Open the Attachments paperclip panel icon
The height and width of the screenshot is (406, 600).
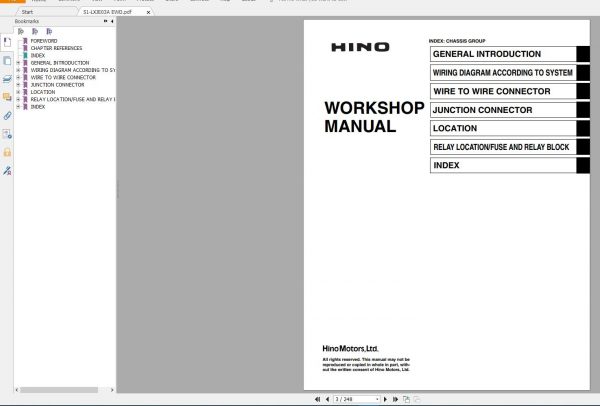pos(7,115)
